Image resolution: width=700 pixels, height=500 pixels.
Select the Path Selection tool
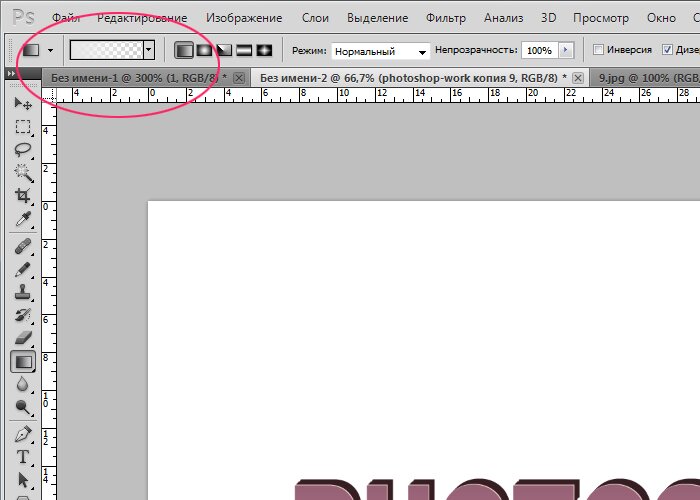[x=23, y=480]
